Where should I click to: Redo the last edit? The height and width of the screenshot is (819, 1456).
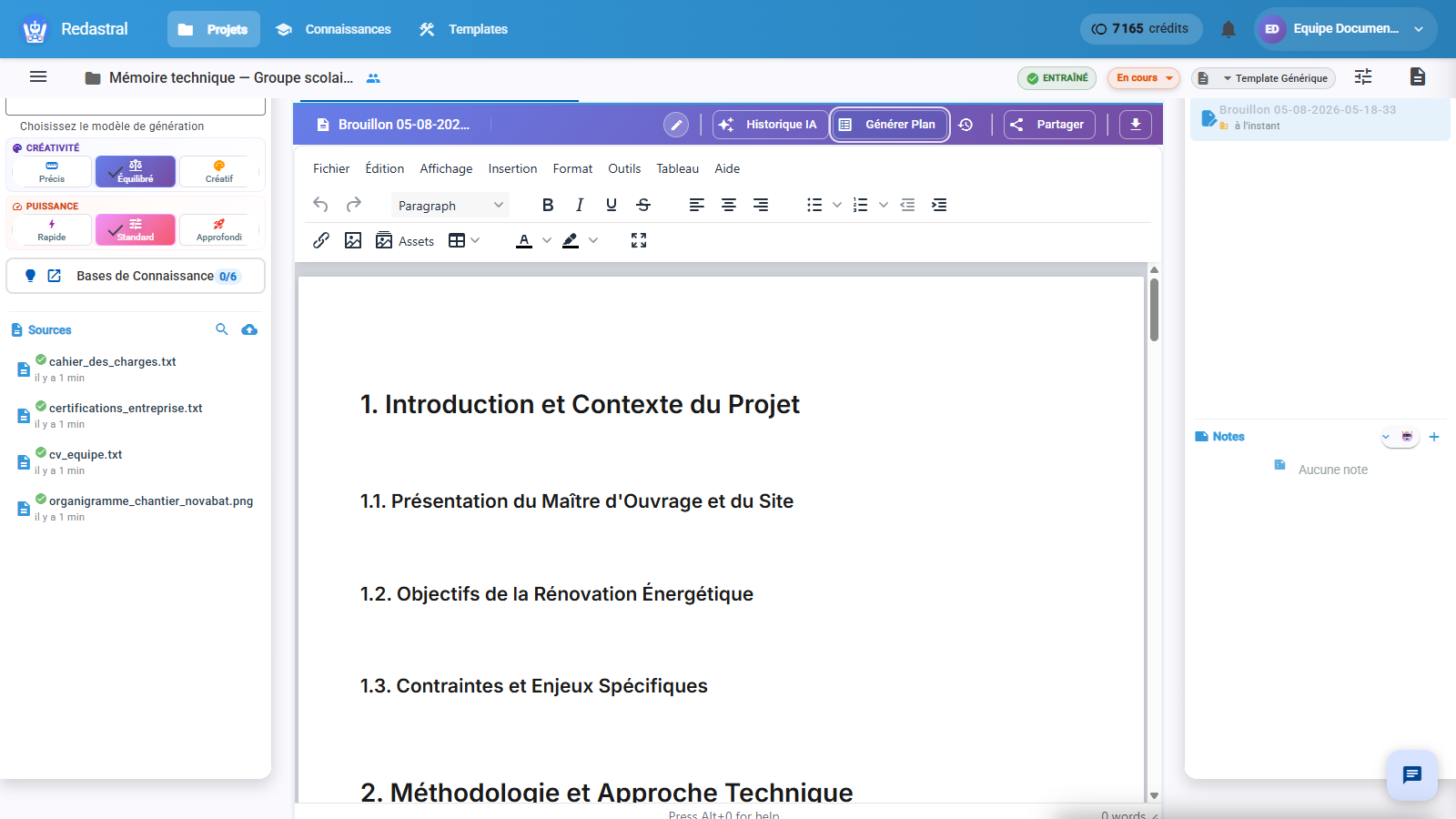(x=354, y=205)
